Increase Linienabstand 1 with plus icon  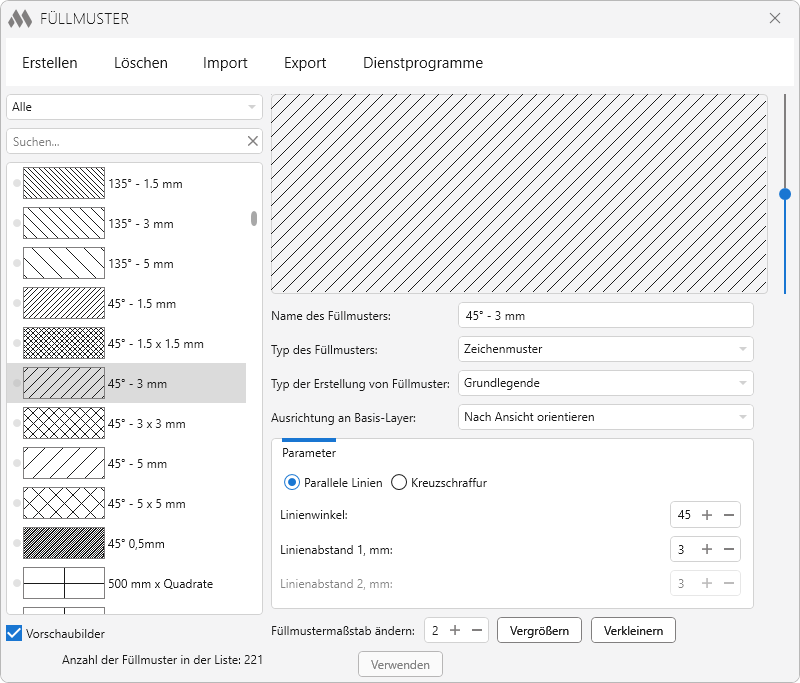click(x=707, y=549)
